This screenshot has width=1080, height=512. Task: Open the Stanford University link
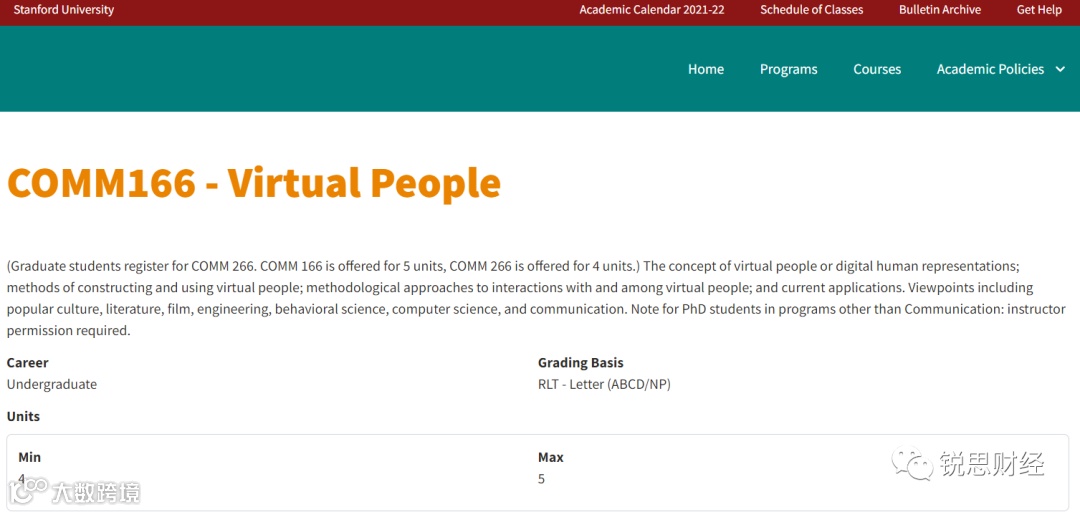(x=64, y=10)
